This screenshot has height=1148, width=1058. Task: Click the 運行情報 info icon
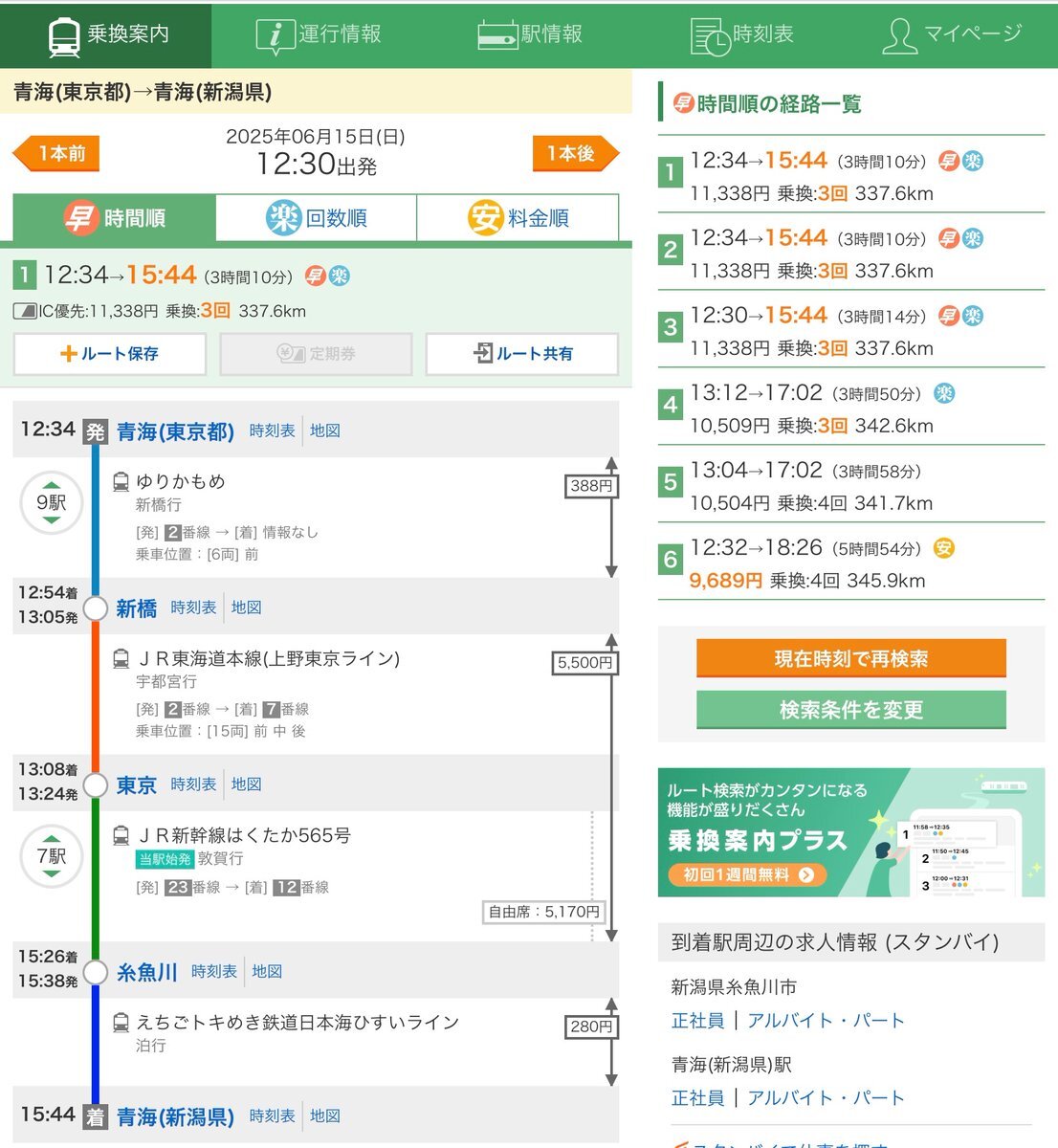tap(275, 35)
